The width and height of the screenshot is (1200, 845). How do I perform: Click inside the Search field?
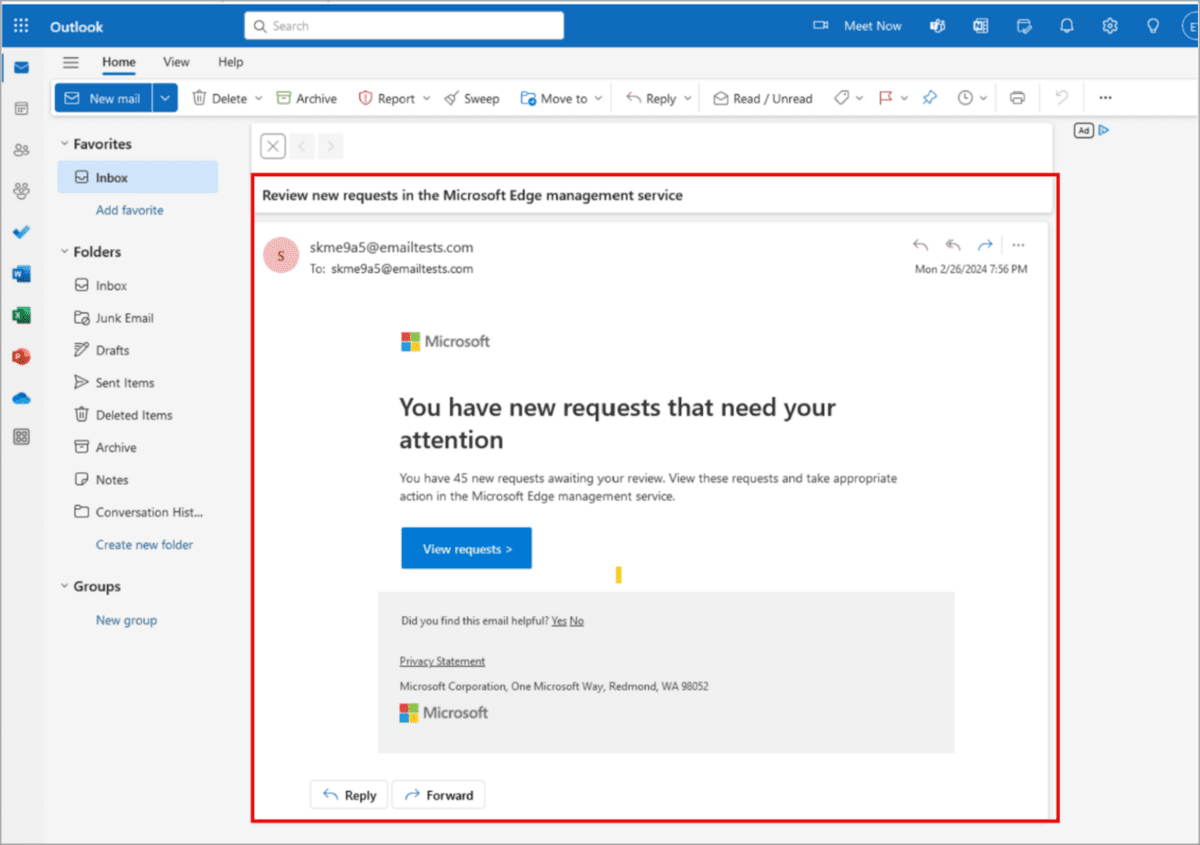pos(403,25)
